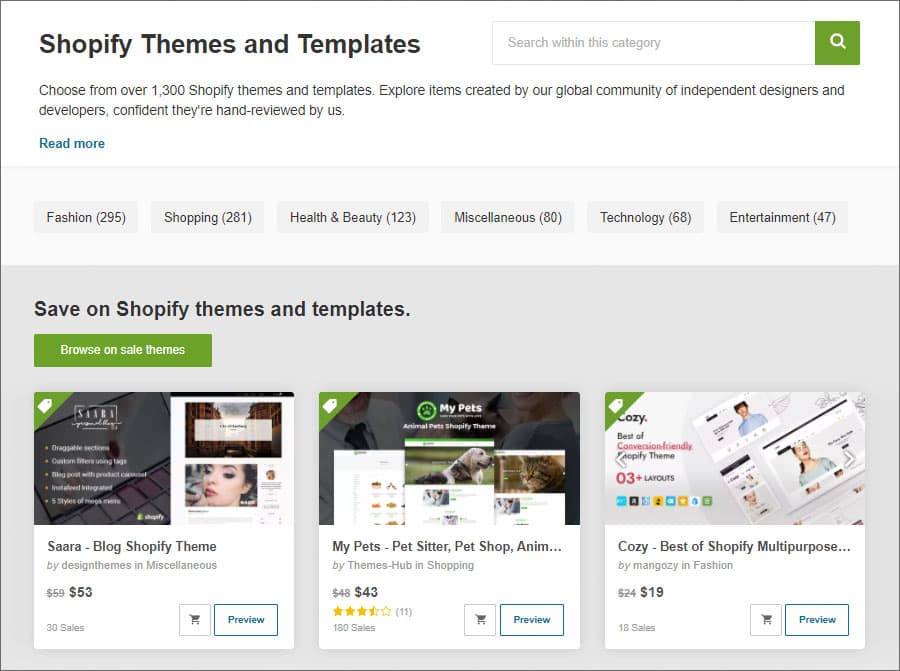Open the Fashion (295) category
Screen dimensions: 900x671
[86, 218]
